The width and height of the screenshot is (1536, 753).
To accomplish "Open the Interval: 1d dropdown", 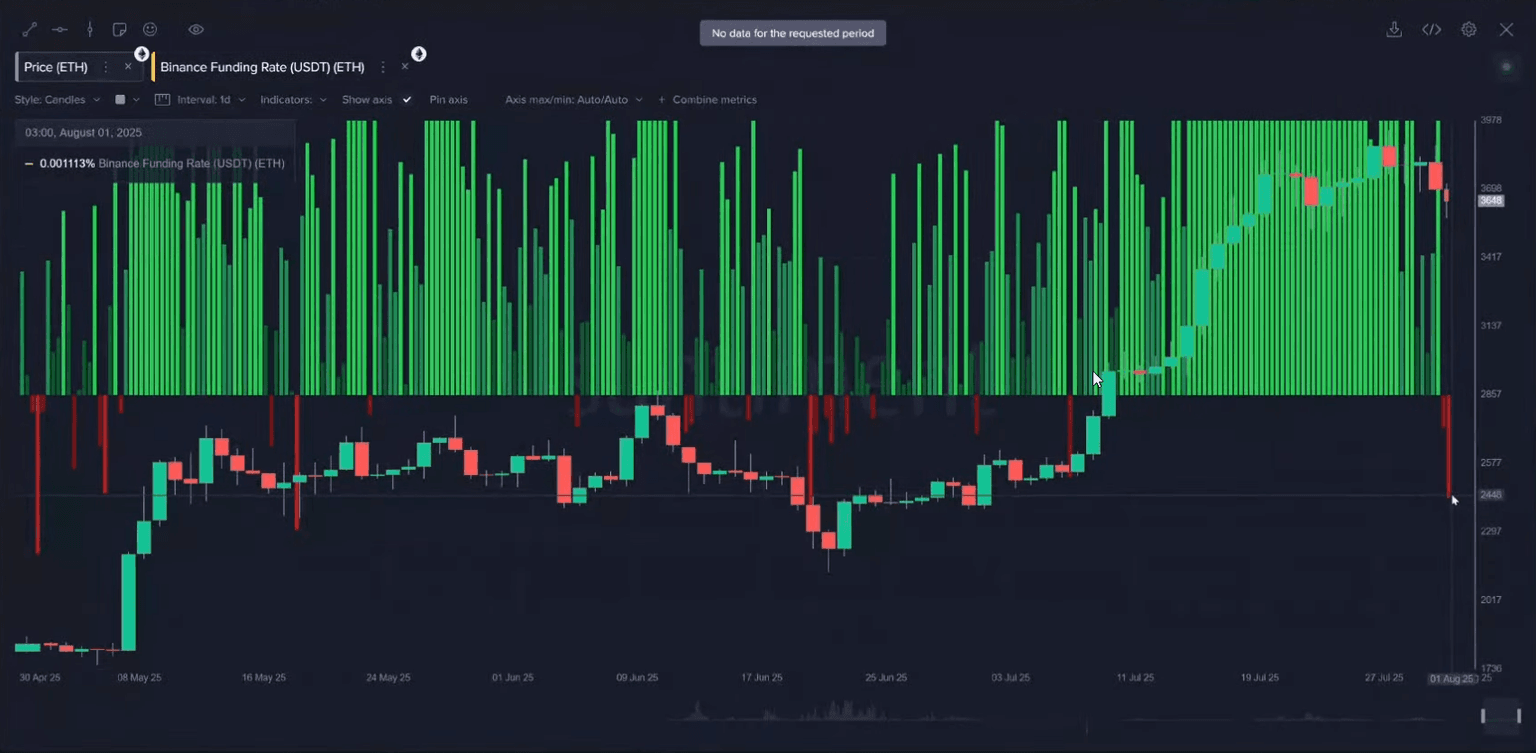I will (x=210, y=100).
